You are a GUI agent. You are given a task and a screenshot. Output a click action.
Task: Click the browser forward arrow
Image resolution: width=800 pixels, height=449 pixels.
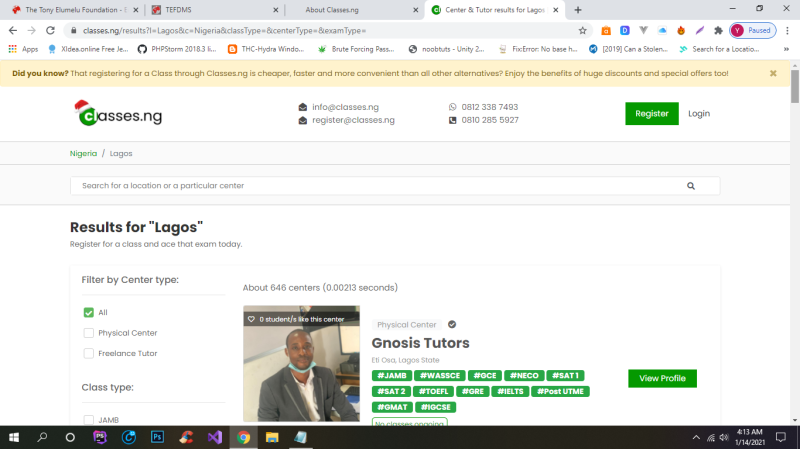coord(32,31)
